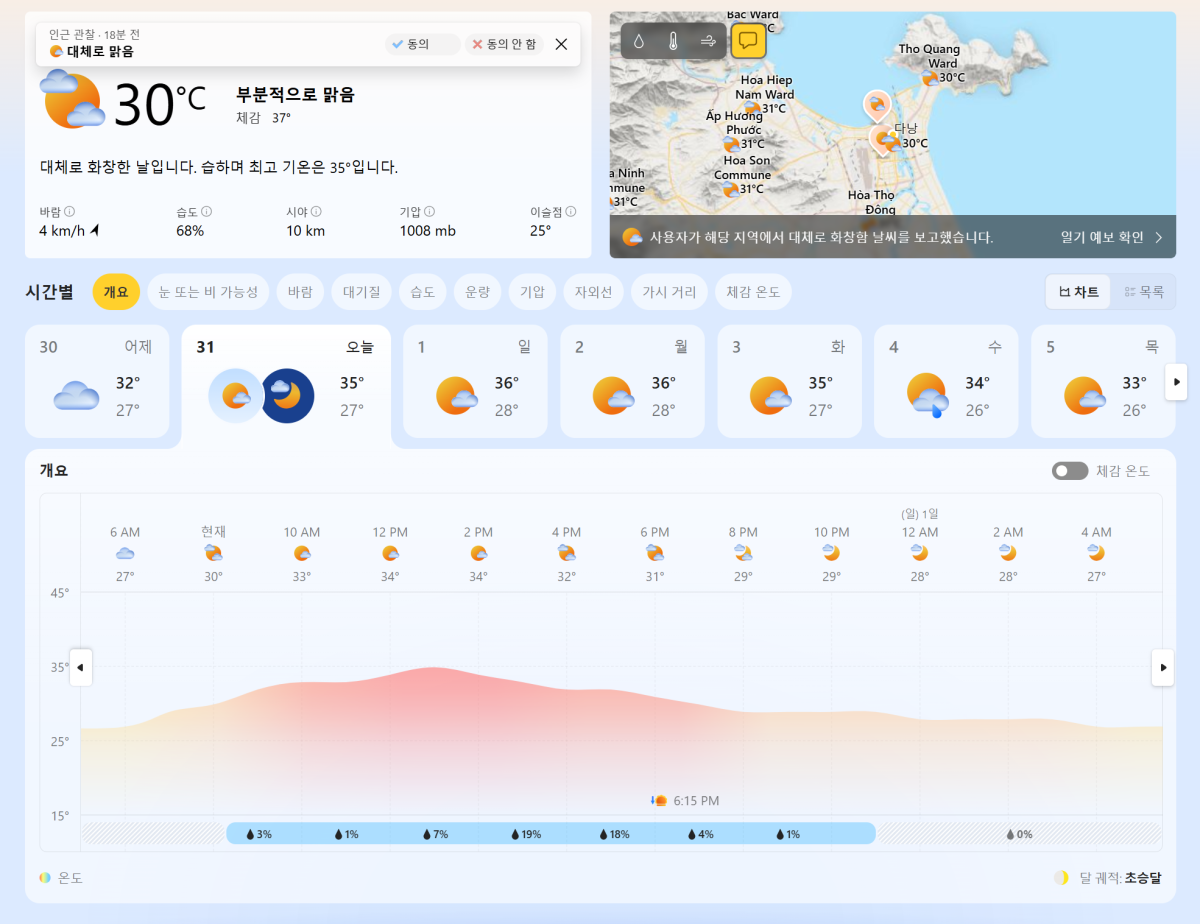Screen dimensions: 1200x924
Task: Advance hourly chart with right arrow
Action: [x=1163, y=667]
